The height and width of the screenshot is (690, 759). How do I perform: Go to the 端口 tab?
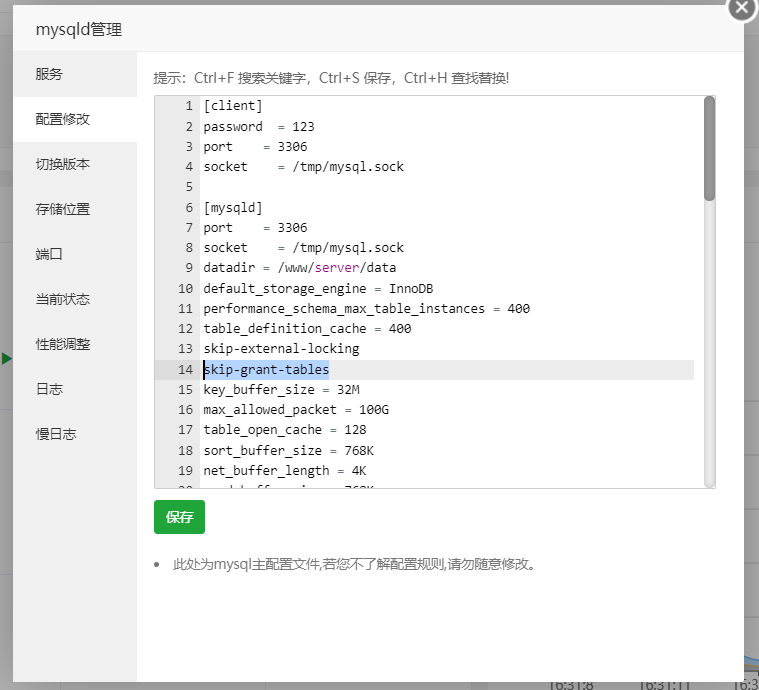tap(75, 254)
